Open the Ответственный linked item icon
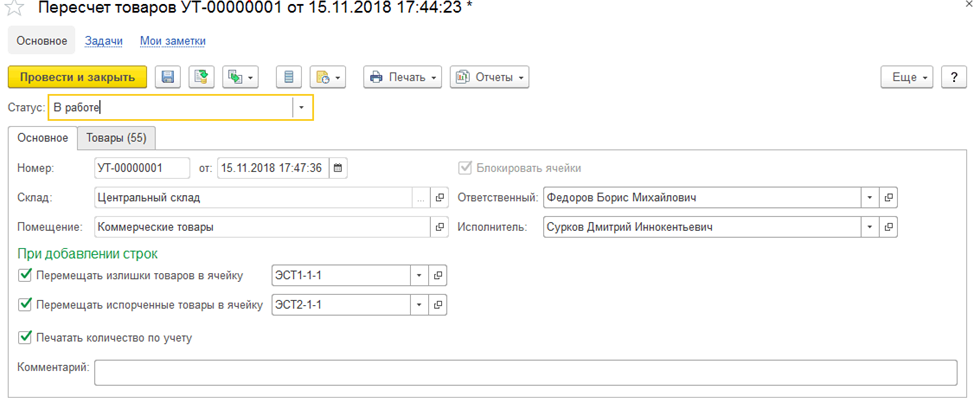 pos(889,197)
